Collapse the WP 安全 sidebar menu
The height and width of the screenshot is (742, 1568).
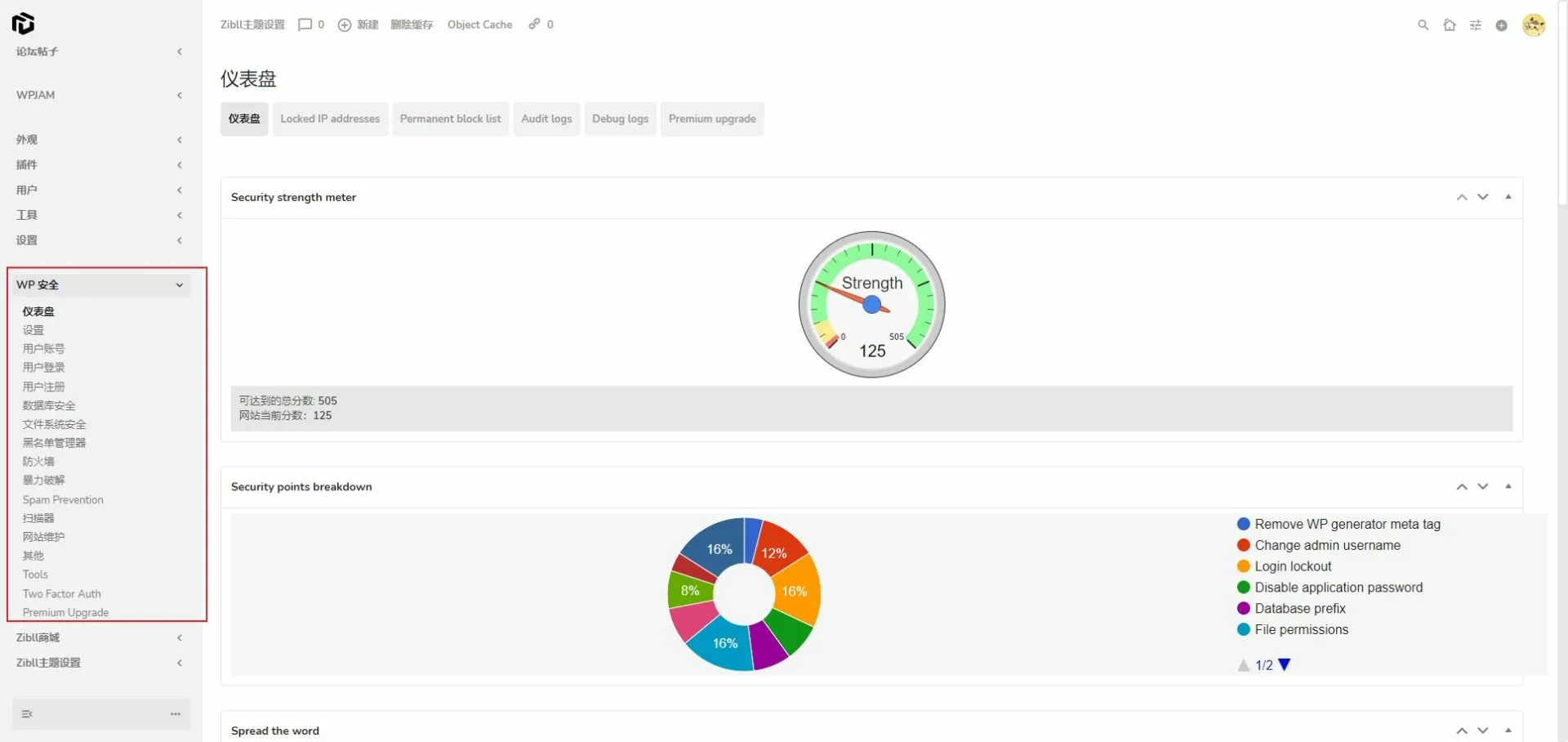179,285
